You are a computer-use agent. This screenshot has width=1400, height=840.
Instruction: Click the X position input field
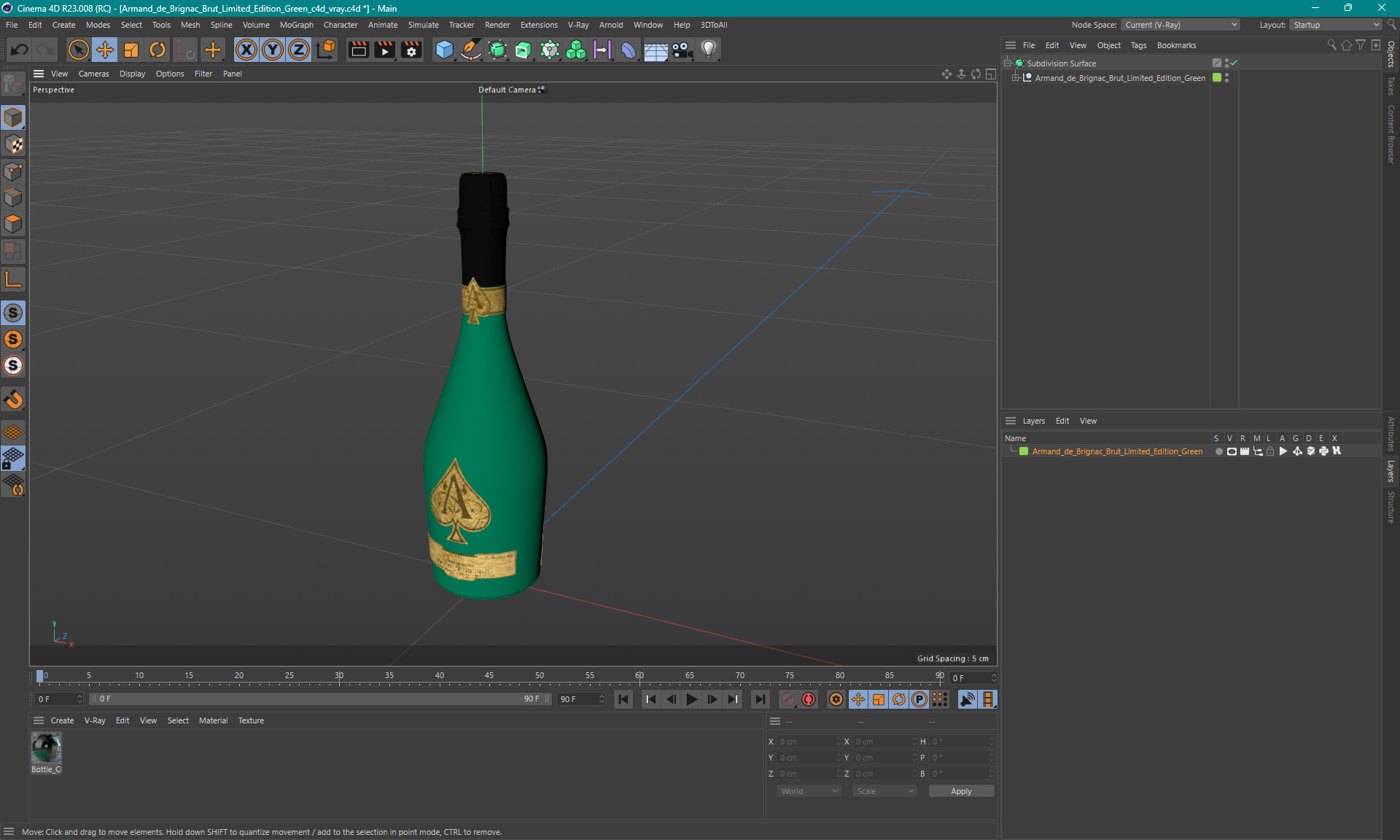(x=808, y=742)
